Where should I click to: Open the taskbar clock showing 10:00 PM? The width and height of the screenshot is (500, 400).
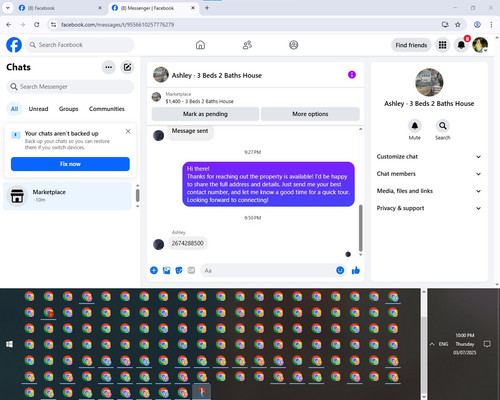pyautogui.click(x=465, y=344)
